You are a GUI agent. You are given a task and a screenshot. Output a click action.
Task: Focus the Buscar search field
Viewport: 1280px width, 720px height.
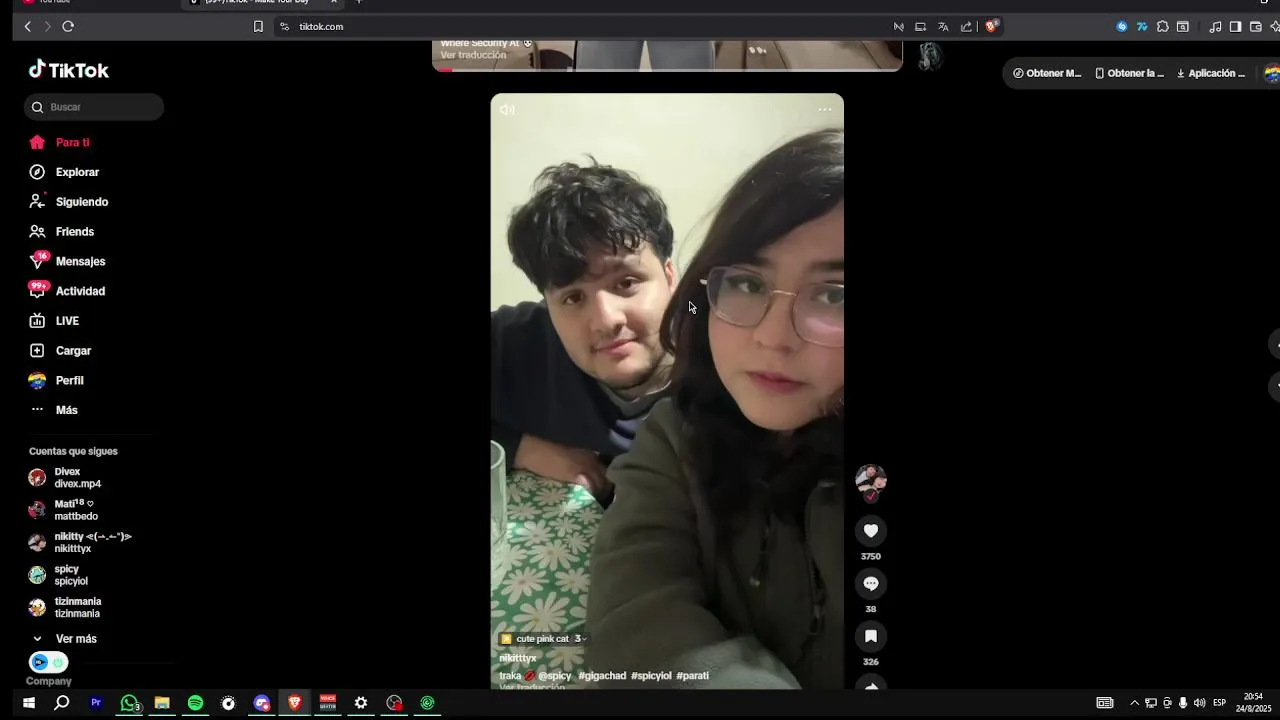click(94, 107)
